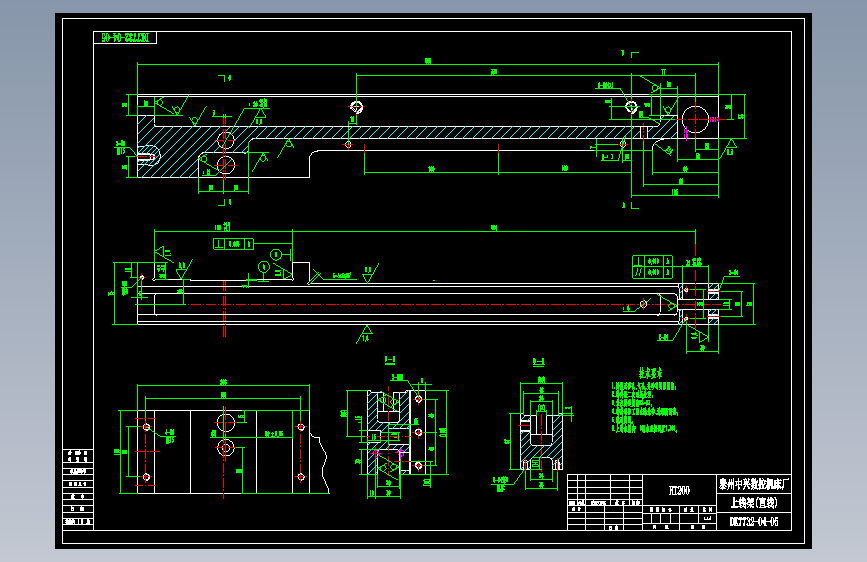Select drawing number DK7732-04-05 in title block

(x=754, y=522)
